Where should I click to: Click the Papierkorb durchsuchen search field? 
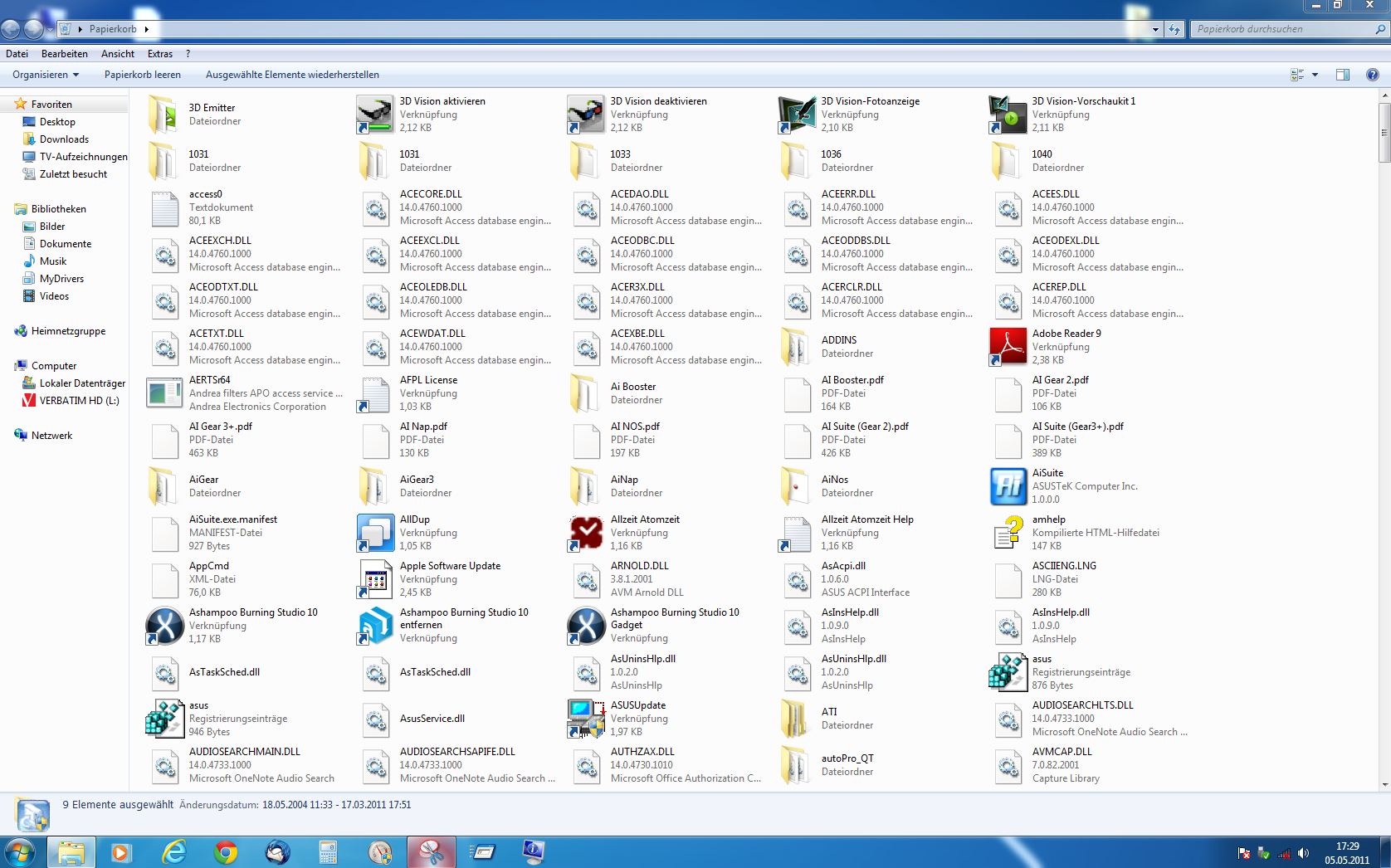point(1282,29)
